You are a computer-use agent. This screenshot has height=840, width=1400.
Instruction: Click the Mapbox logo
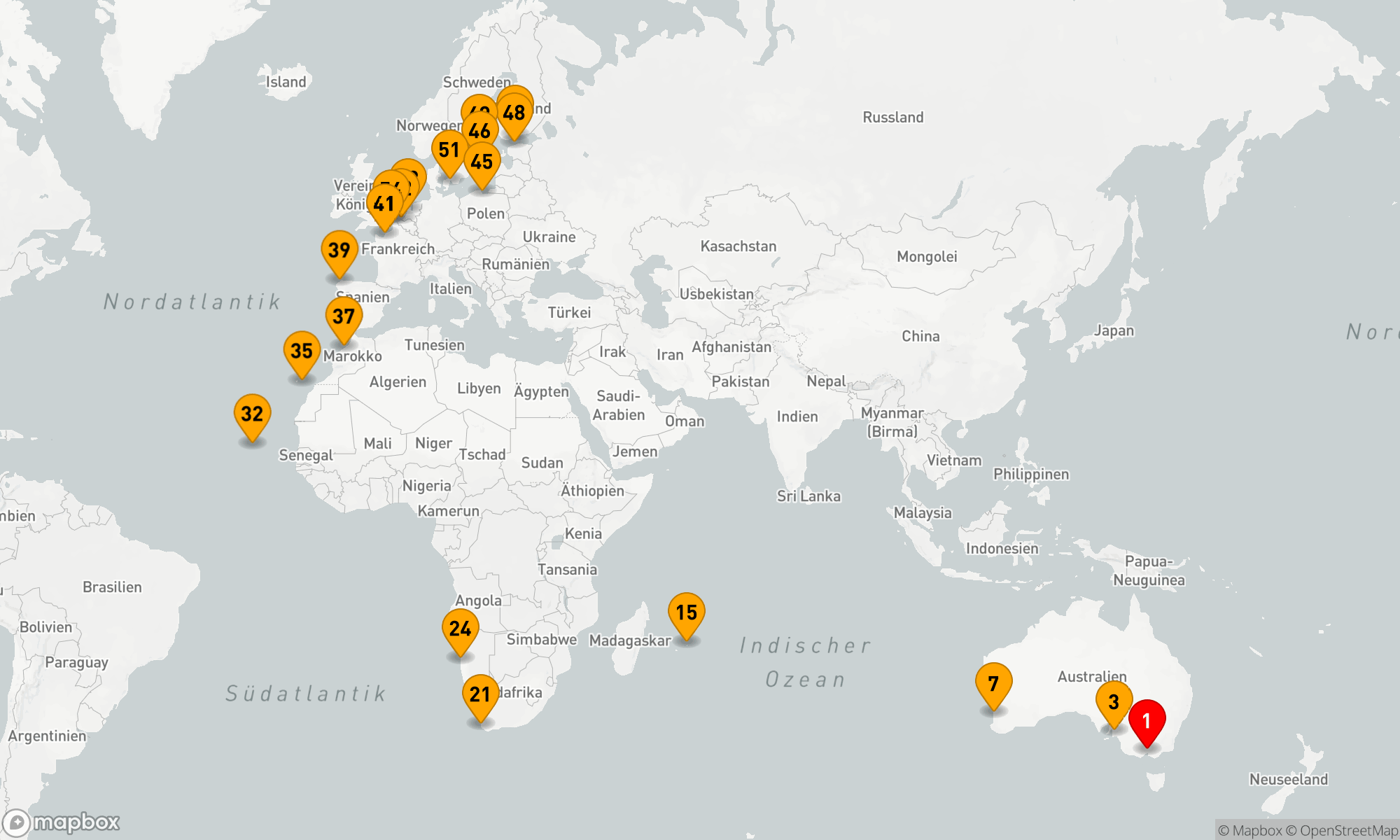tap(62, 822)
